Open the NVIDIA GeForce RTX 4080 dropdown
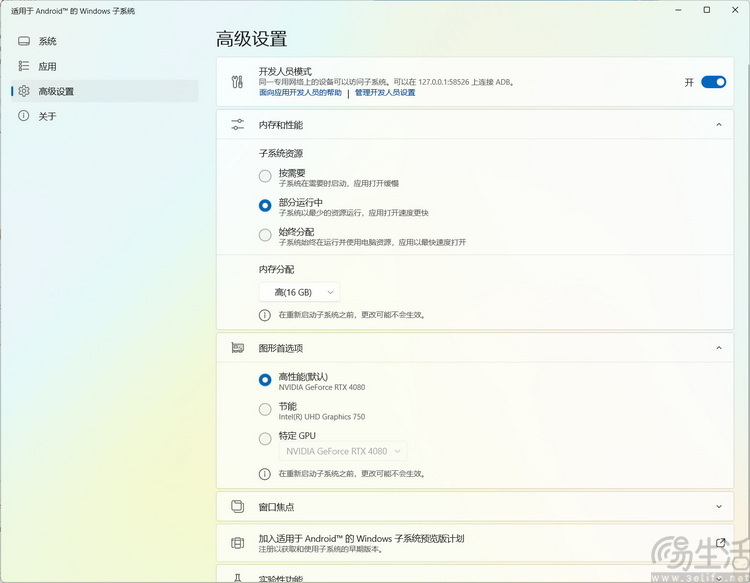 tap(343, 451)
